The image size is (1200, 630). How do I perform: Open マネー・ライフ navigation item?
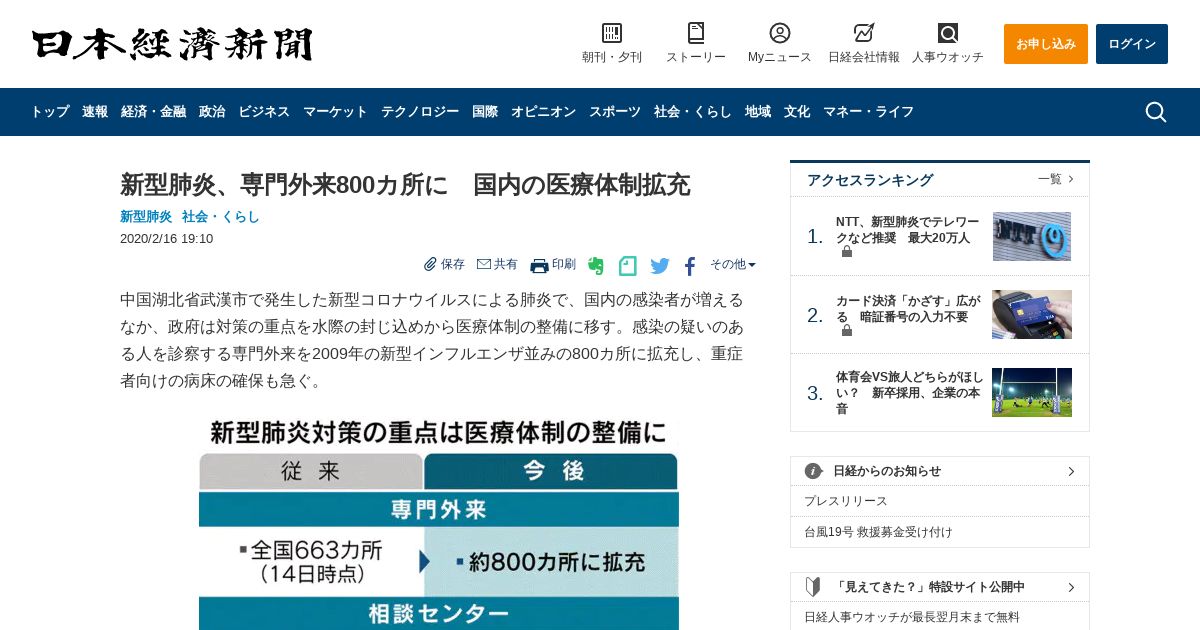pos(869,112)
